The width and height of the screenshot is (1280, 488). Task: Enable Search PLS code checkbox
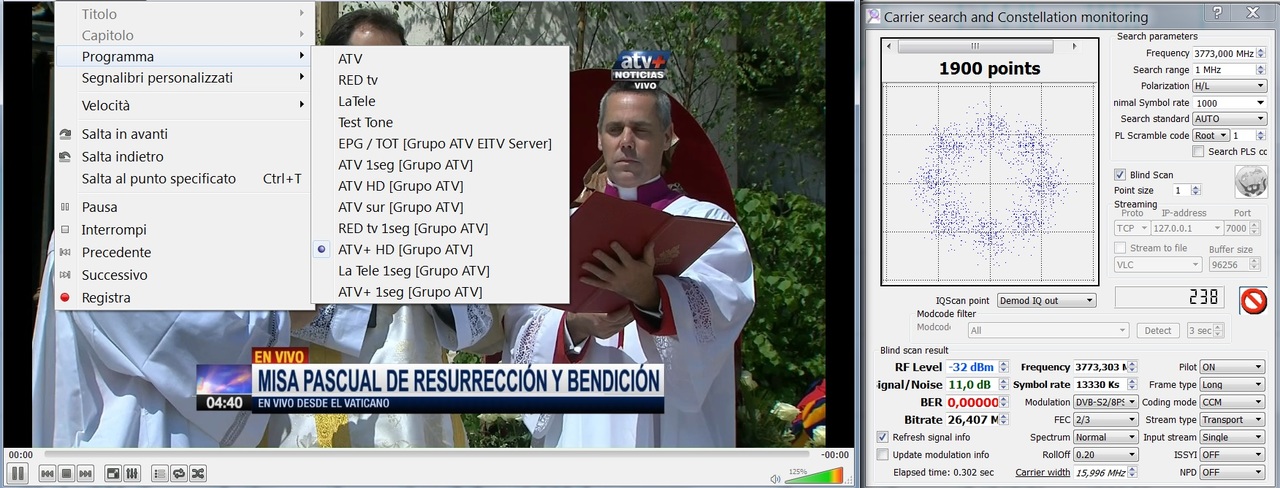1199,152
